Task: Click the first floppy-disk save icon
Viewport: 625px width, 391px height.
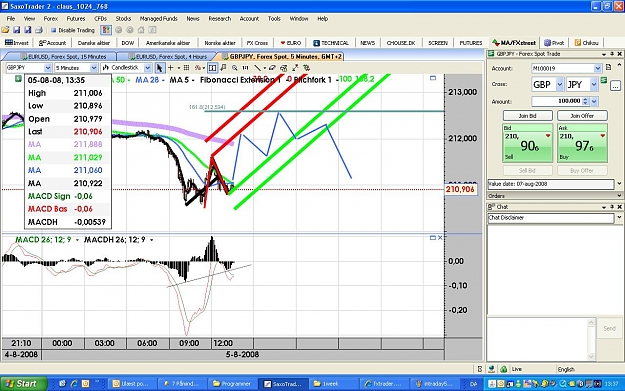Action: coord(16,30)
